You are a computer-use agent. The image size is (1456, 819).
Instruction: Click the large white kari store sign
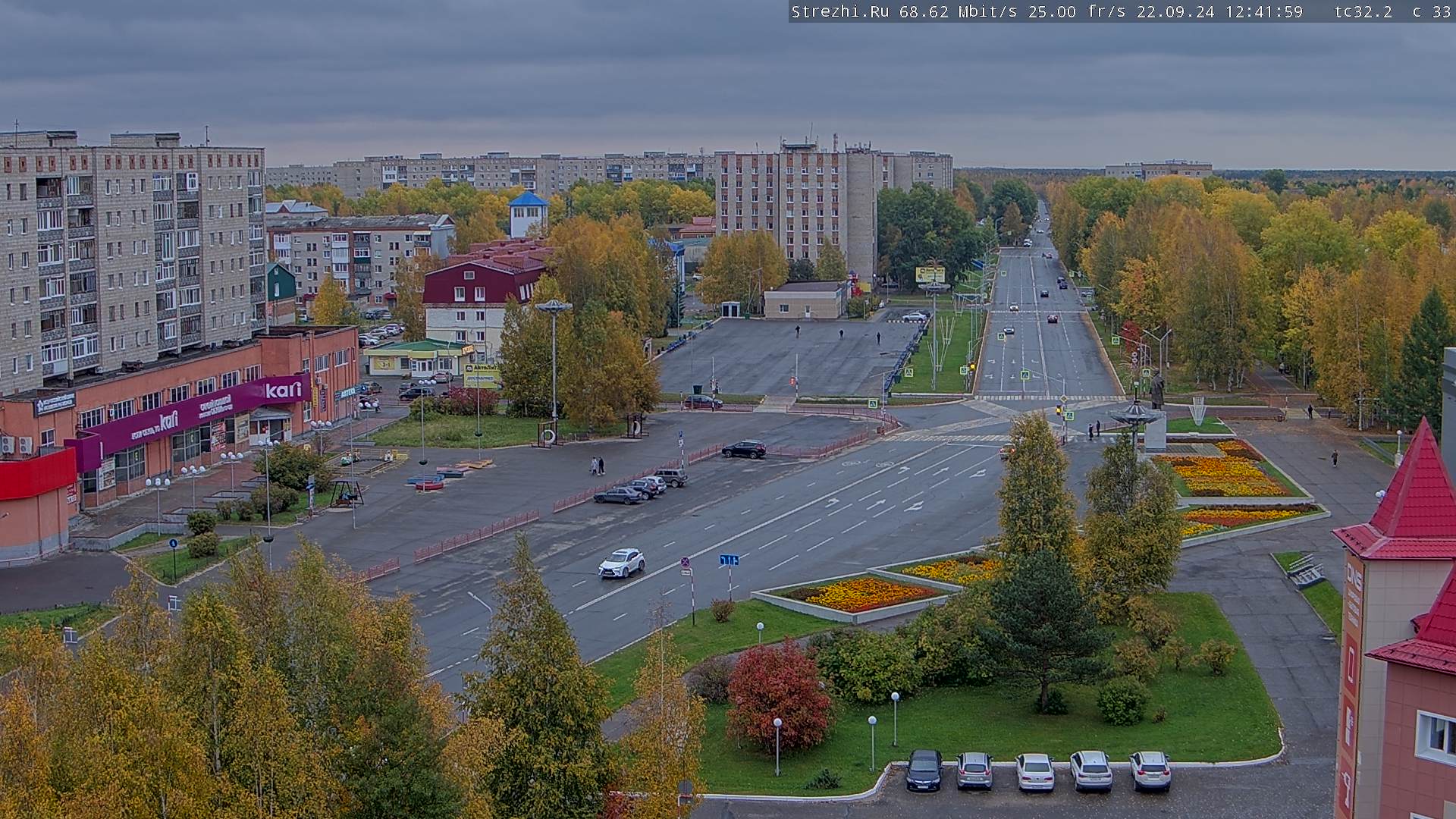coord(284,390)
